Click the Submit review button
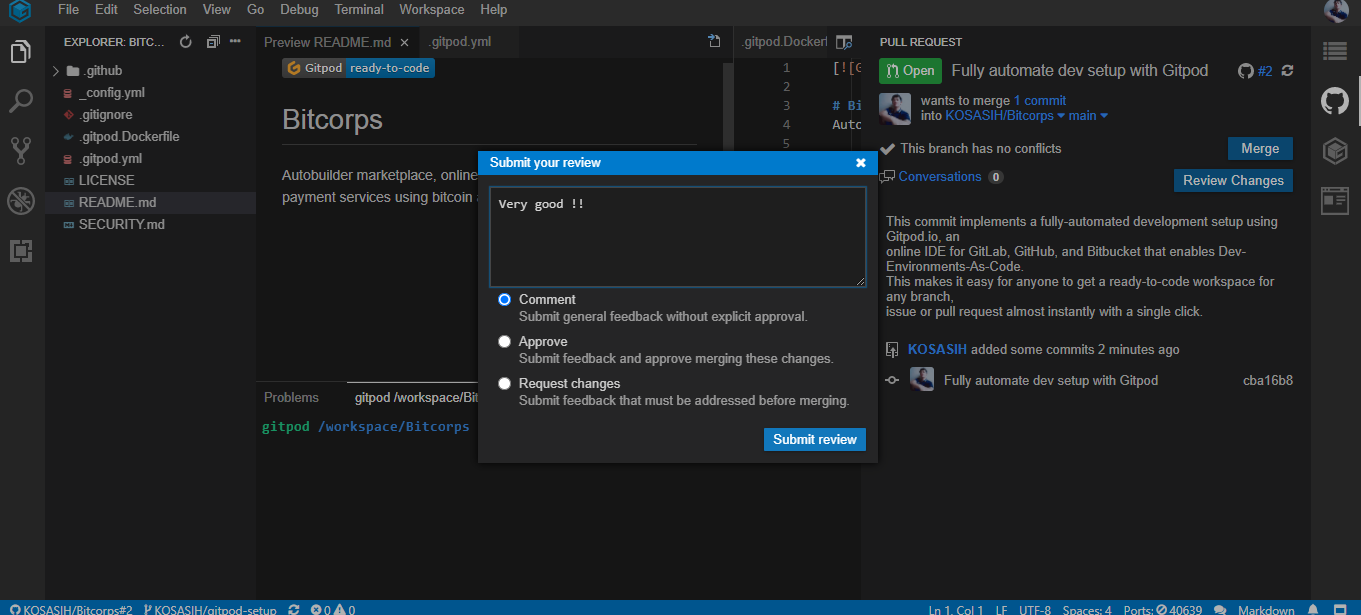The image size is (1361, 615). point(815,439)
